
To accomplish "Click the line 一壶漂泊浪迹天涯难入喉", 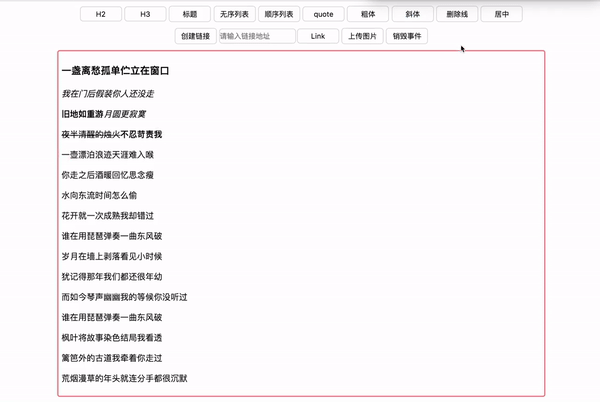I will tap(108, 155).
